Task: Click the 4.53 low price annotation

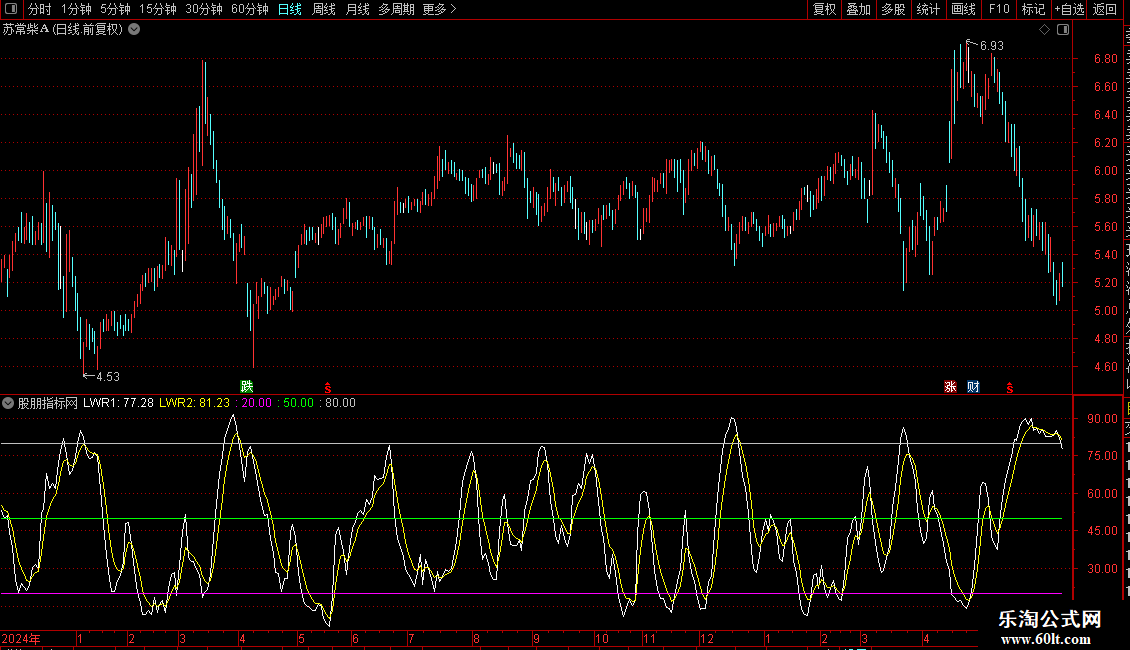Action: tap(107, 377)
